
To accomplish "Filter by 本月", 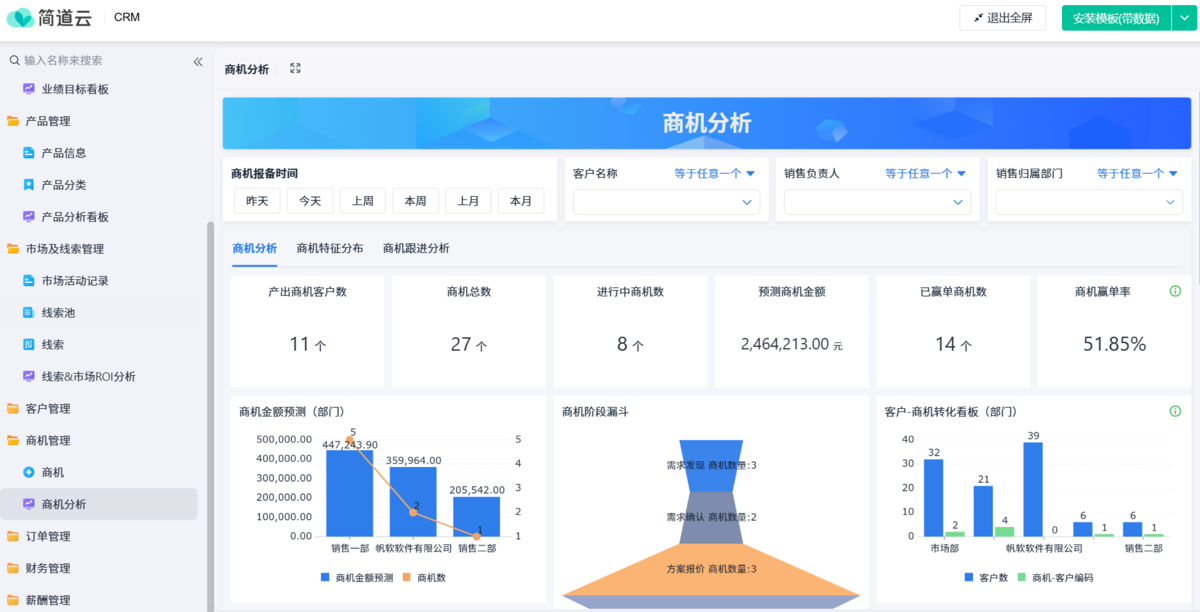I will (x=521, y=201).
